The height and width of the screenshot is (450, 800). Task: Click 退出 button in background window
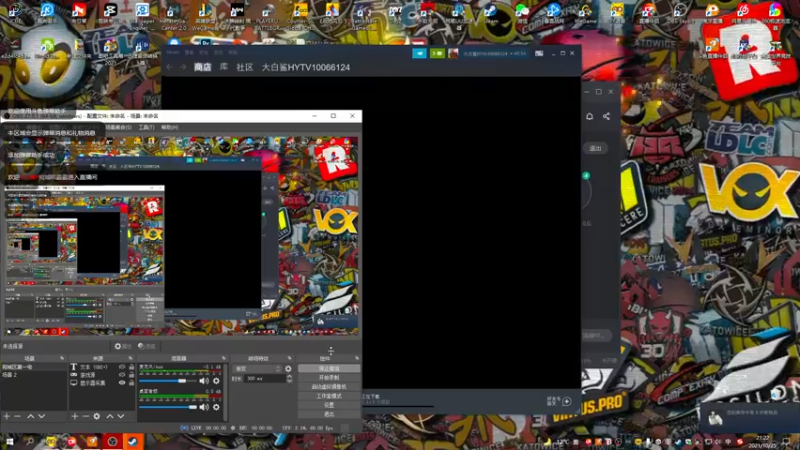point(595,148)
